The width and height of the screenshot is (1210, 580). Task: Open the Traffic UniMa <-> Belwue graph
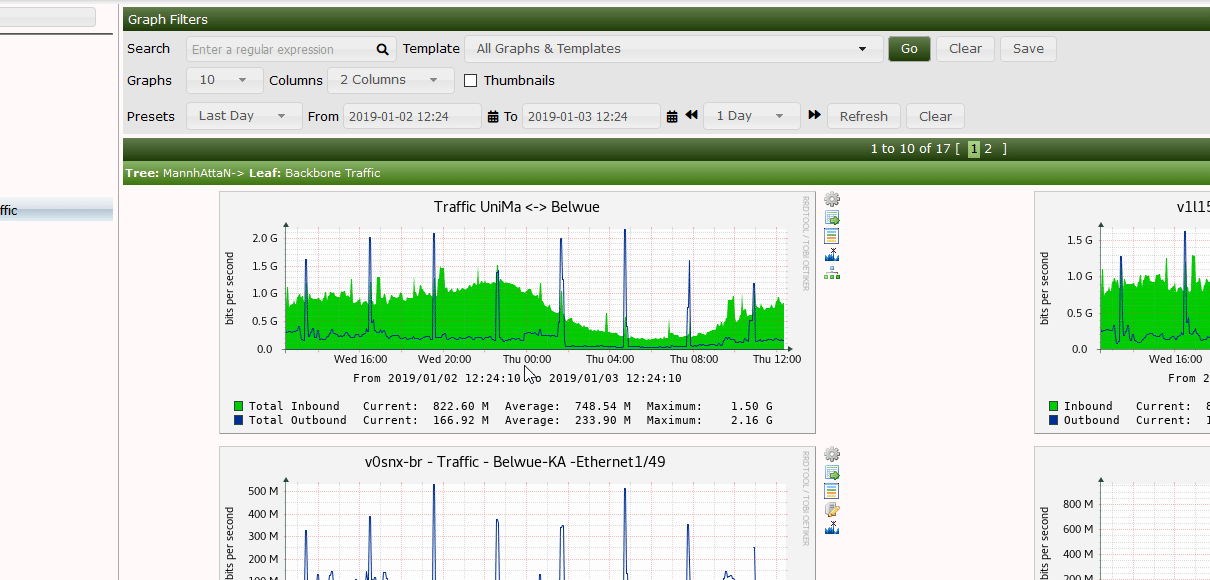coord(517,312)
